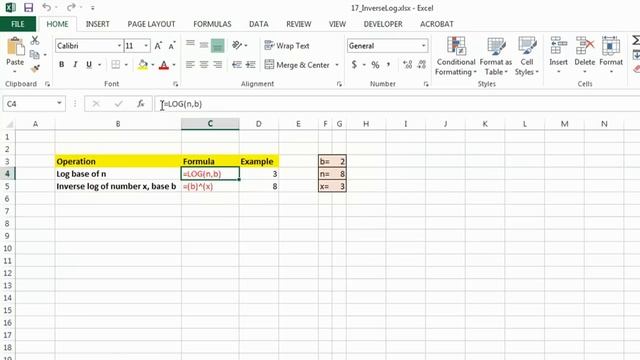Open the font name dropdown
Viewport: 640px width, 360px height.
[x=119, y=46]
